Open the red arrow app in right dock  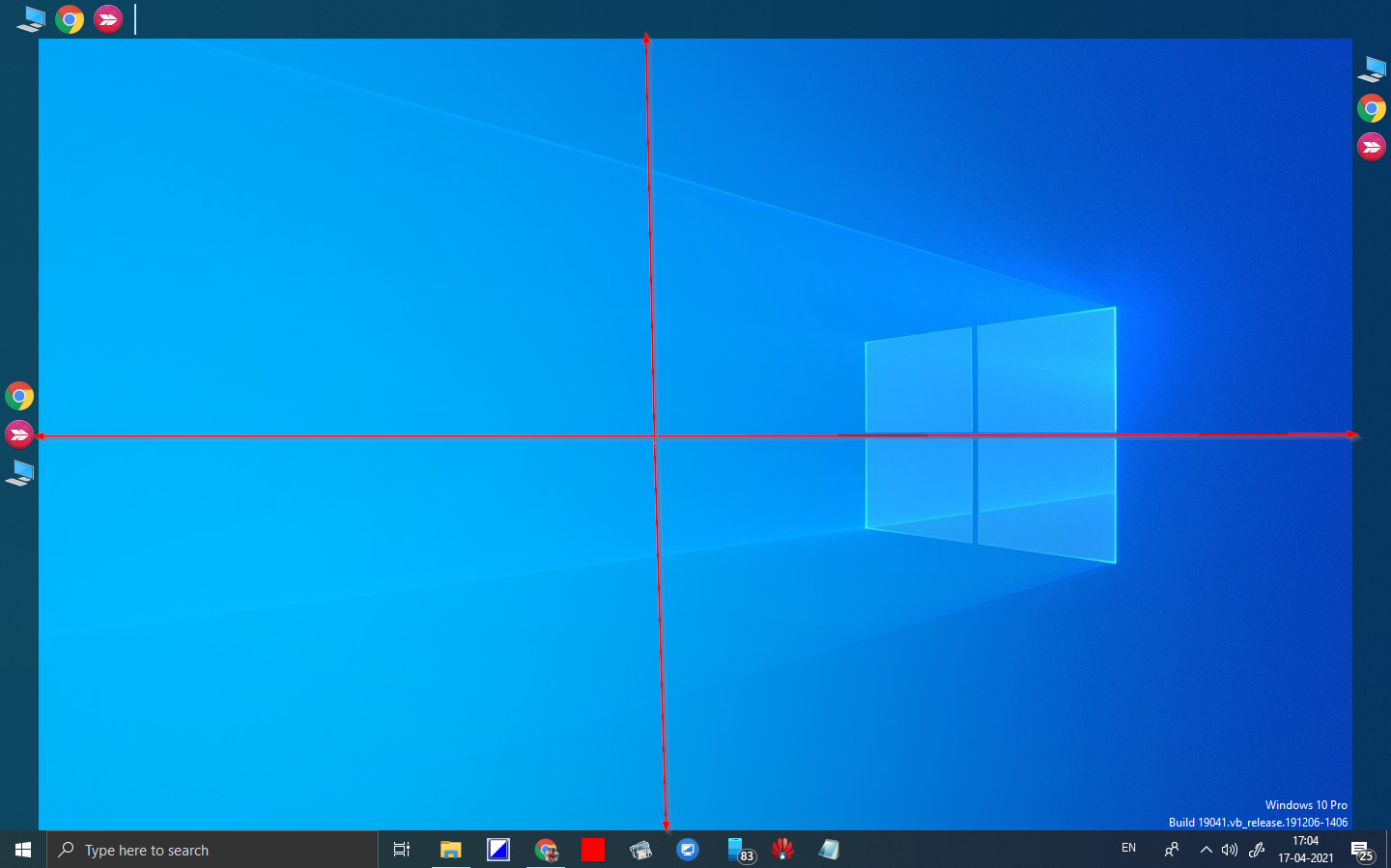click(x=1372, y=147)
